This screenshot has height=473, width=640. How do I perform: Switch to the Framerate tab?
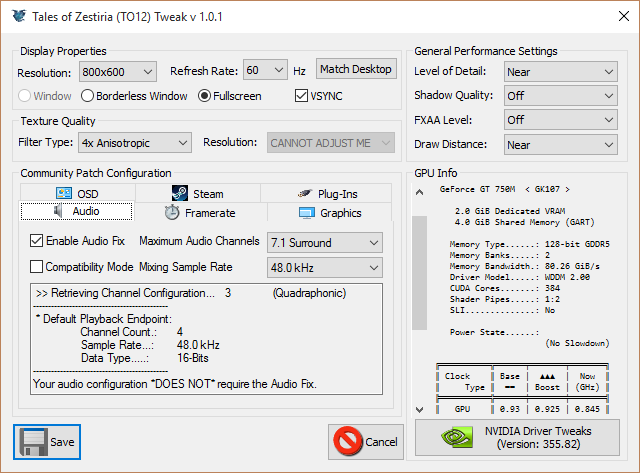200,212
